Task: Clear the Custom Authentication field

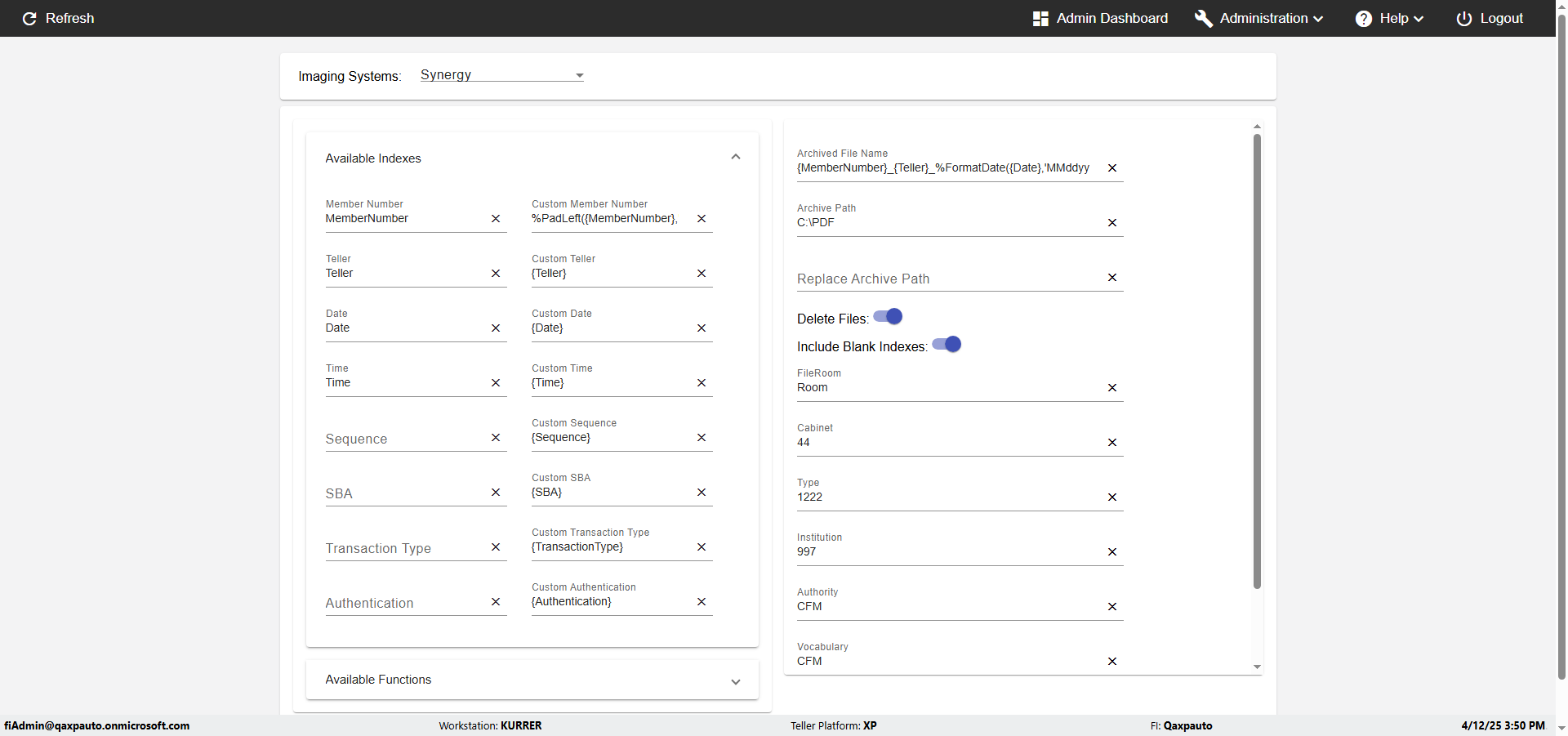Action: point(702,602)
